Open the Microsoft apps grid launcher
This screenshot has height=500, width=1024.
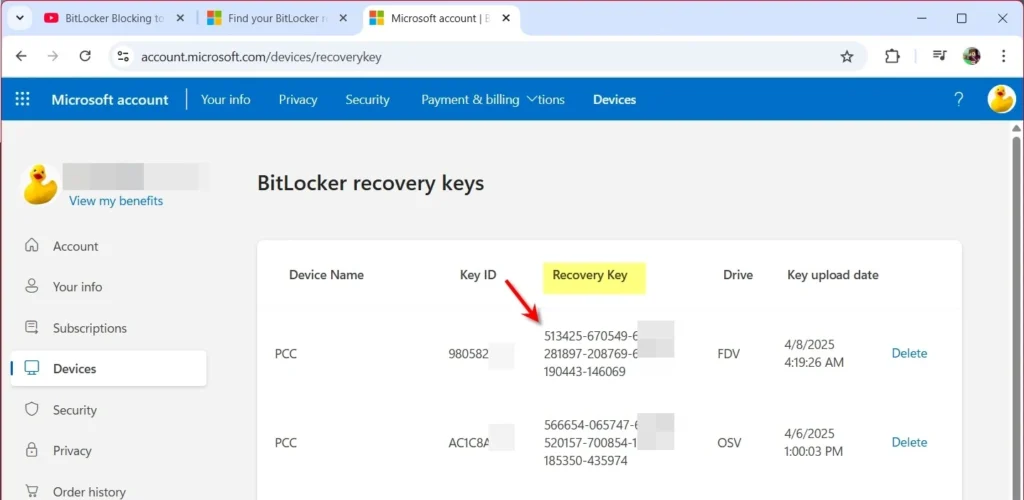pos(23,99)
